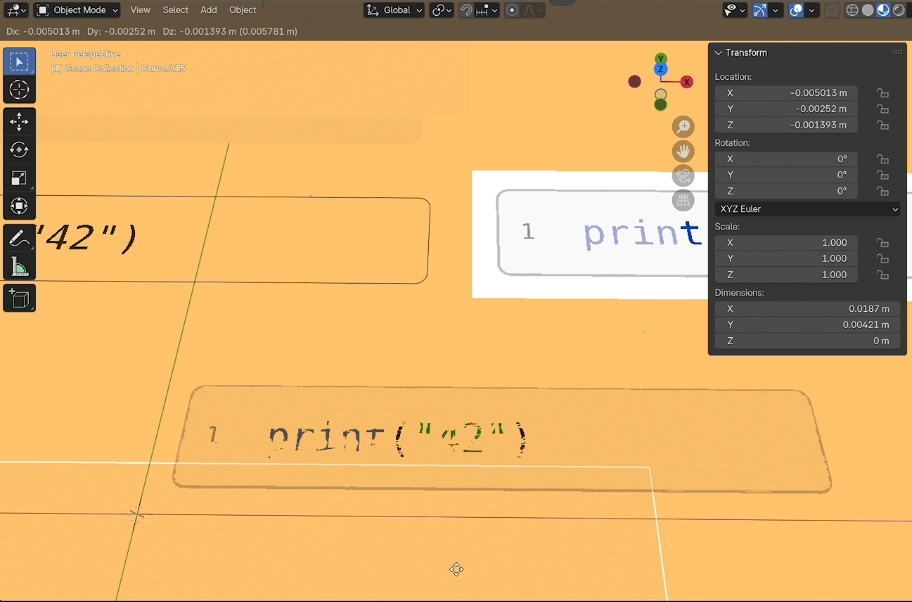Click Rotation X field 0°
The image size is (912, 602).
[786, 159]
